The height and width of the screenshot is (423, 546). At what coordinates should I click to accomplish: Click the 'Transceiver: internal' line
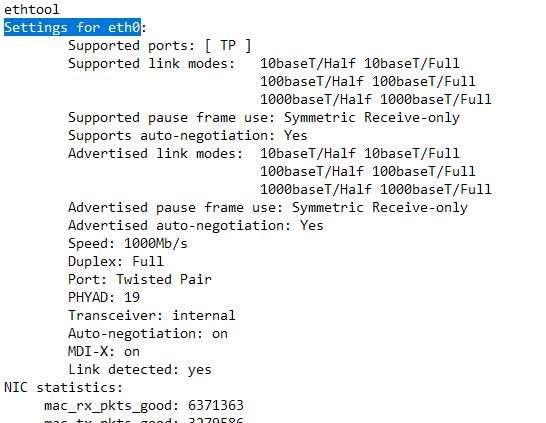pyautogui.click(x=152, y=315)
